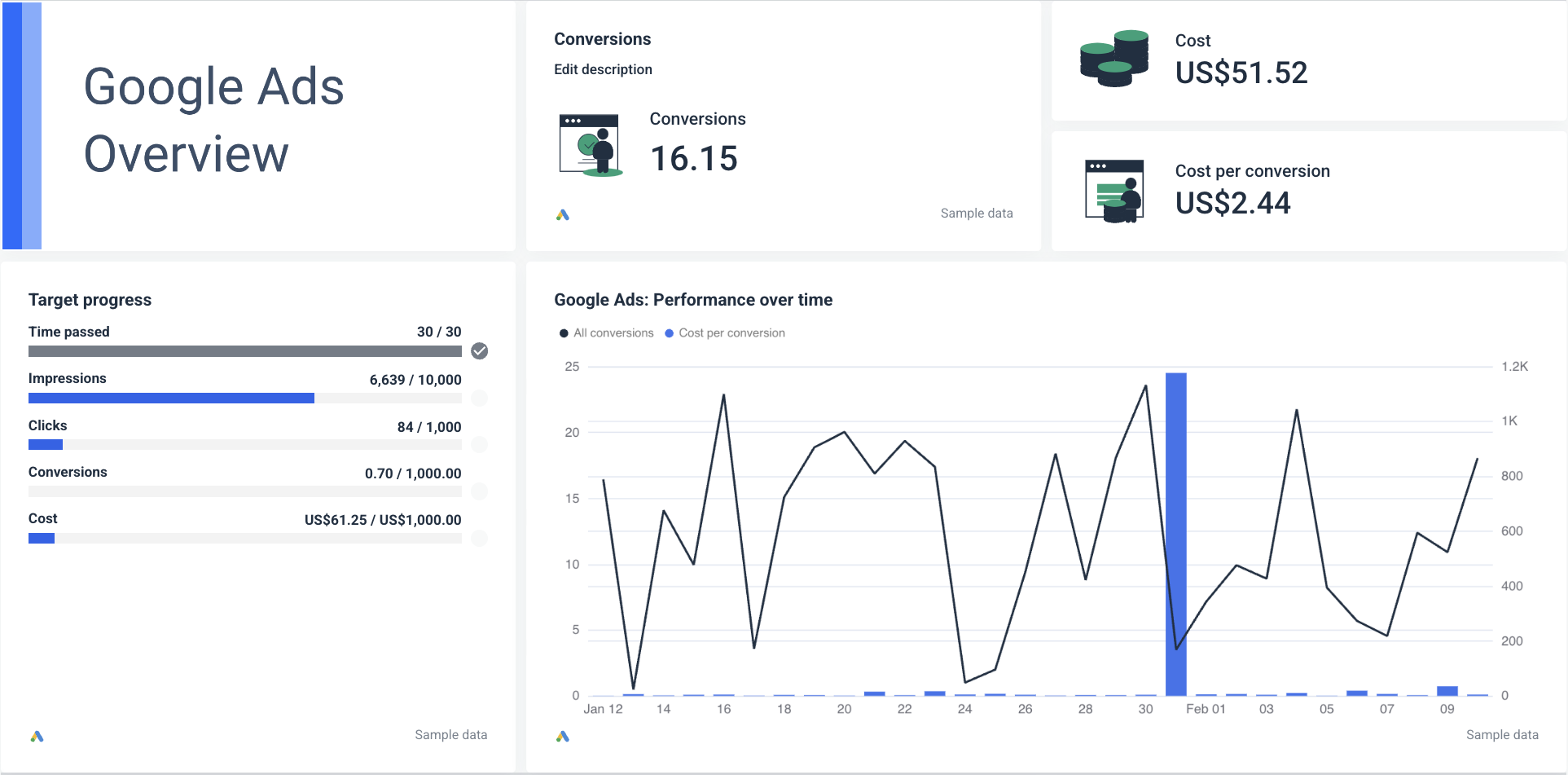Click Google Ads logo in Target progress card
The height and width of the screenshot is (775, 1568).
[x=37, y=736]
